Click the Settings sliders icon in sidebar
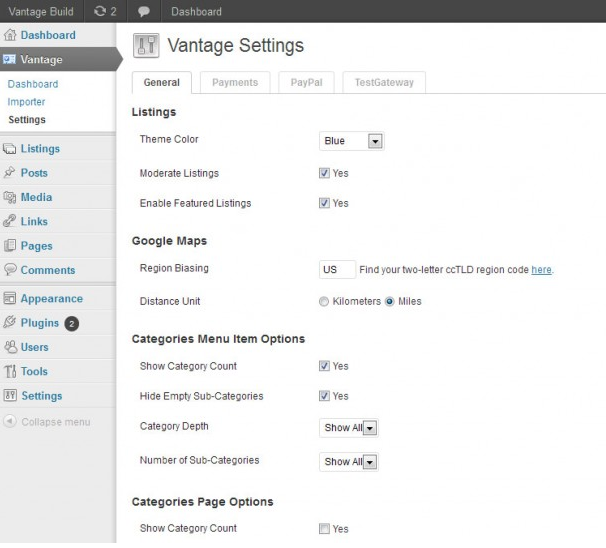 (10, 395)
